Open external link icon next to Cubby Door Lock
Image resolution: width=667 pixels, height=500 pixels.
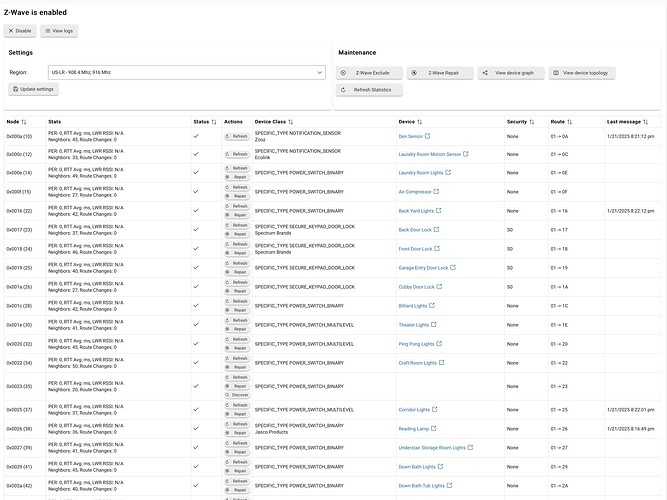pos(439,287)
